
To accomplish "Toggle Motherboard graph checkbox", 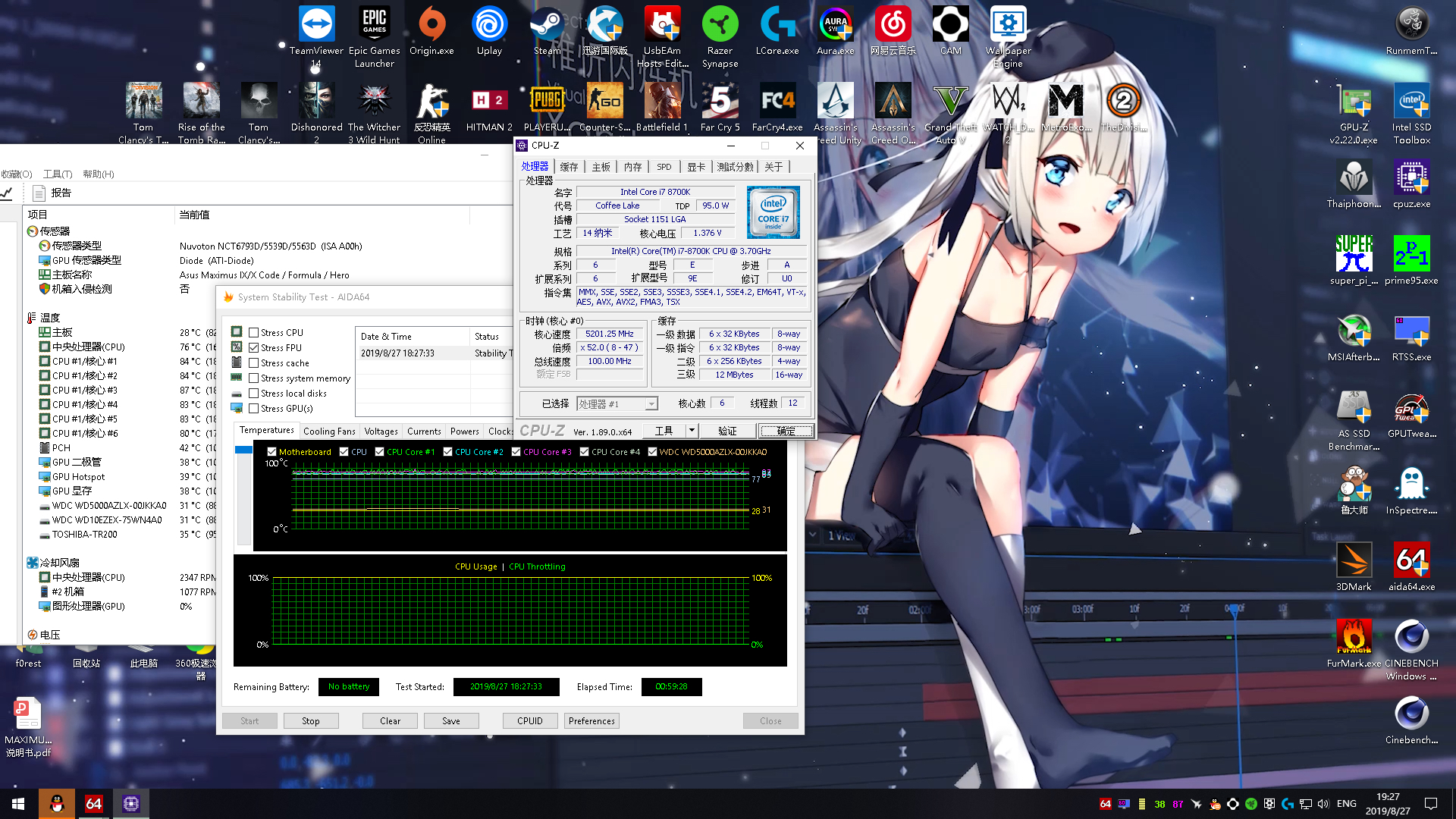I will (271, 451).
